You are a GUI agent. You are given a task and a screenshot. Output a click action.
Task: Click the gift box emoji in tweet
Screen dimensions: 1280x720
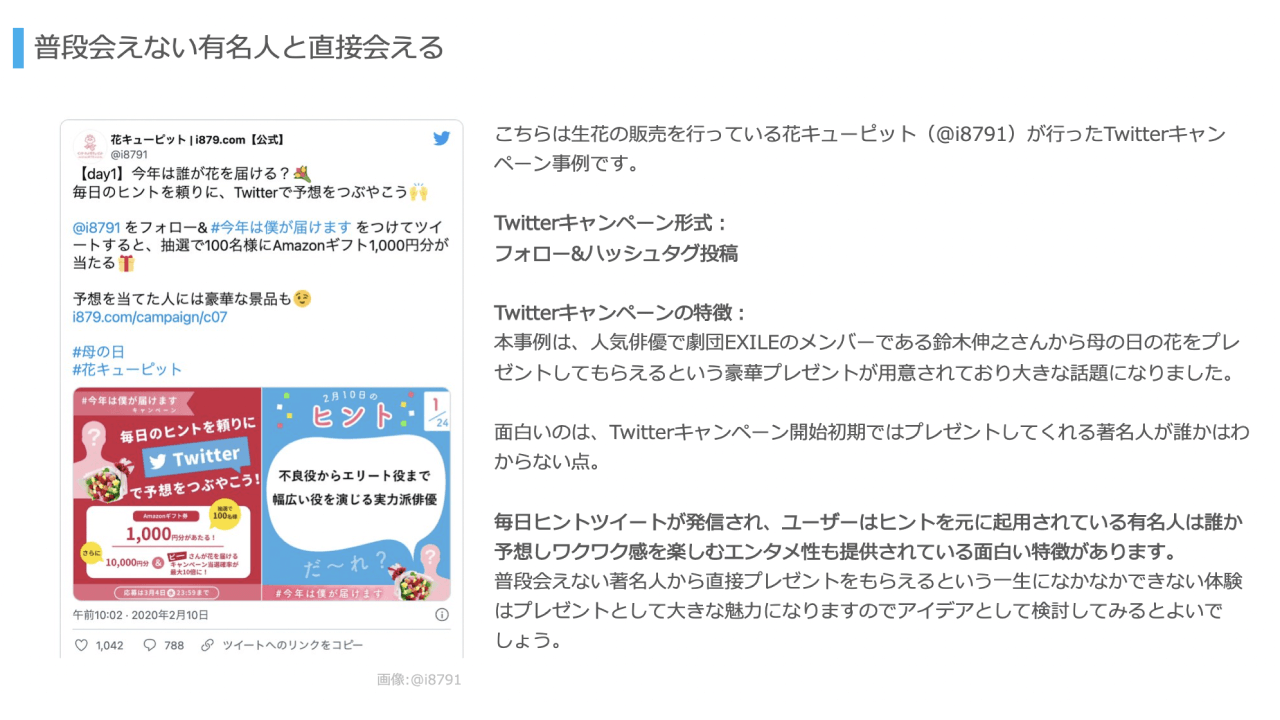click(126, 263)
